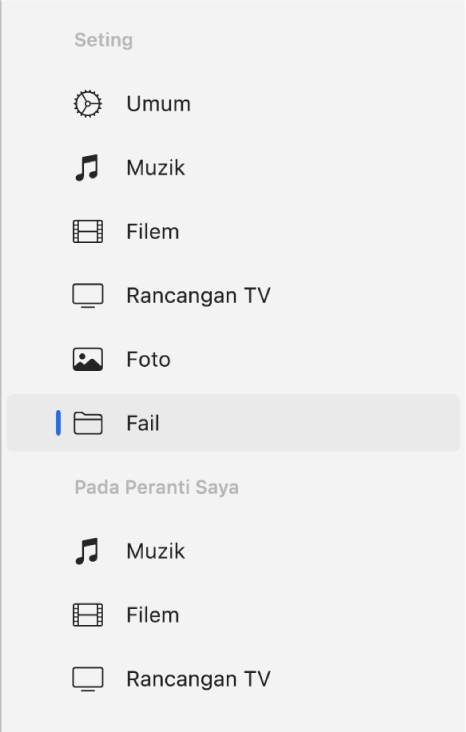Click the Seting section header
Screen dimensions: 466x732
(x=104, y=41)
